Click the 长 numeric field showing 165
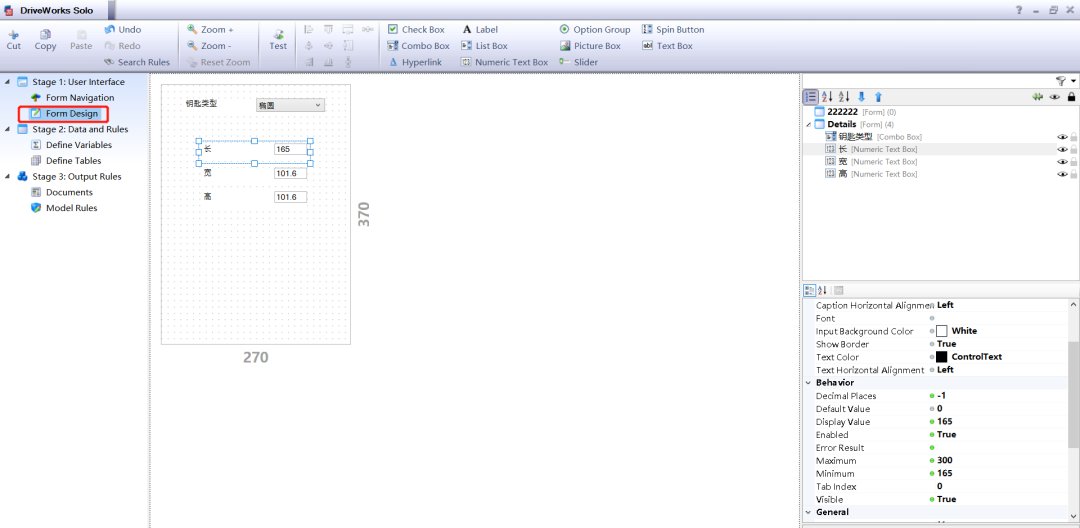This screenshot has width=1080, height=528. tap(290, 149)
